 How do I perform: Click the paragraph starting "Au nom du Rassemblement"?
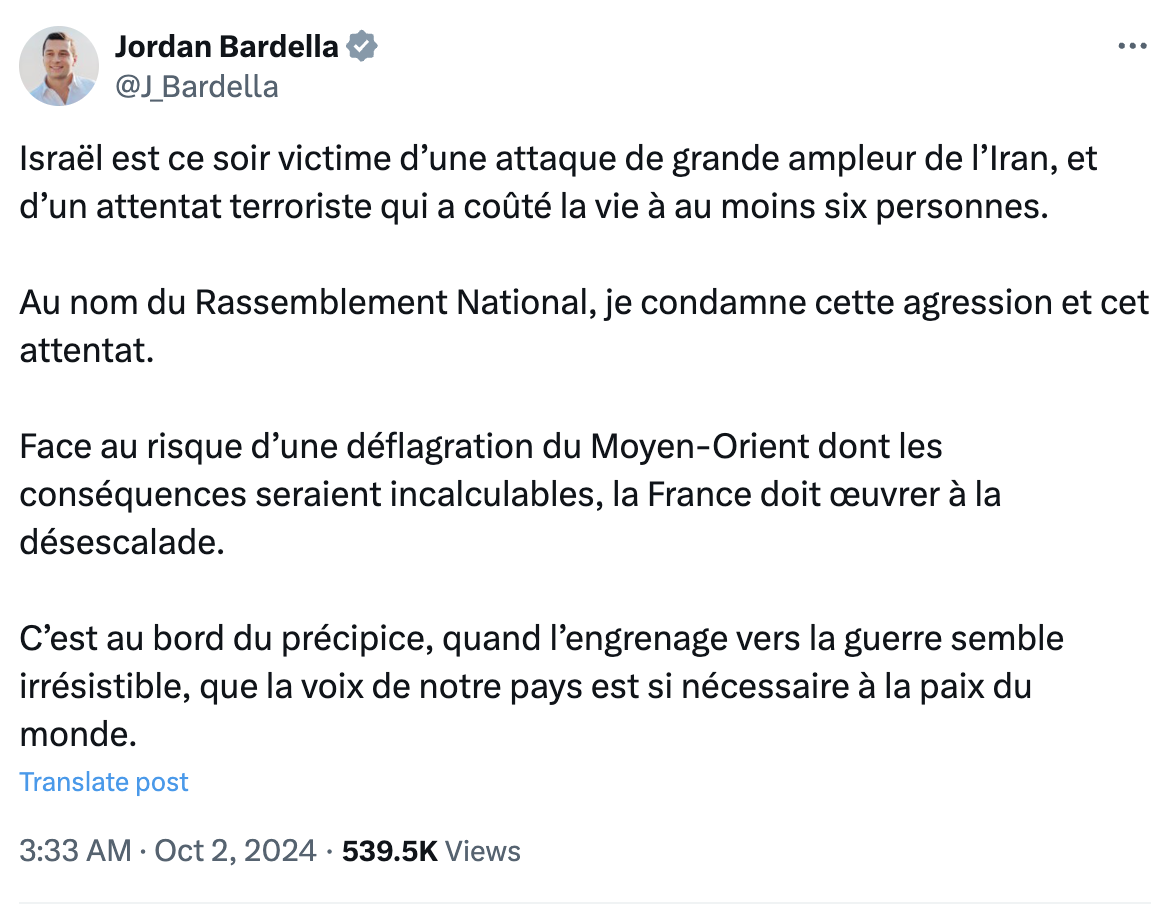[x=584, y=326]
